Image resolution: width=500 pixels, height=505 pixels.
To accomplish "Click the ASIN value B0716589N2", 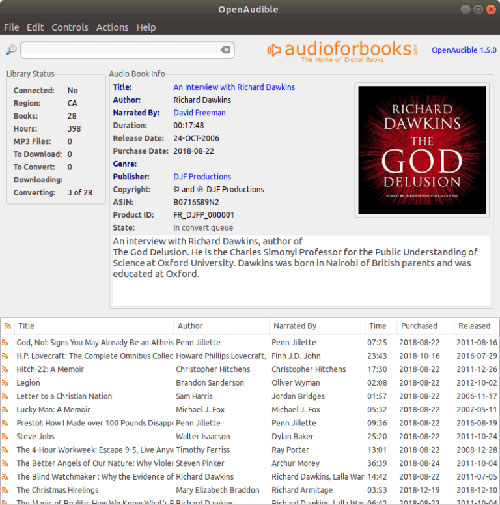I will [196, 202].
